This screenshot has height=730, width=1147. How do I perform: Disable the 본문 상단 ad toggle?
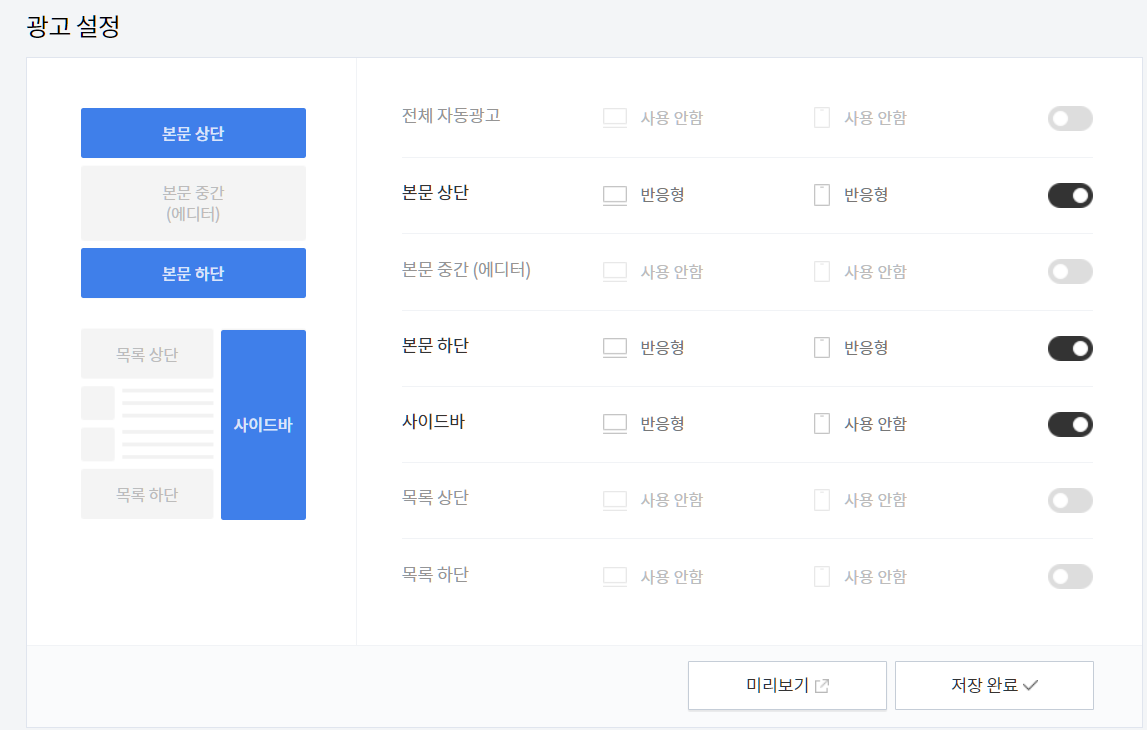[x=1069, y=194]
